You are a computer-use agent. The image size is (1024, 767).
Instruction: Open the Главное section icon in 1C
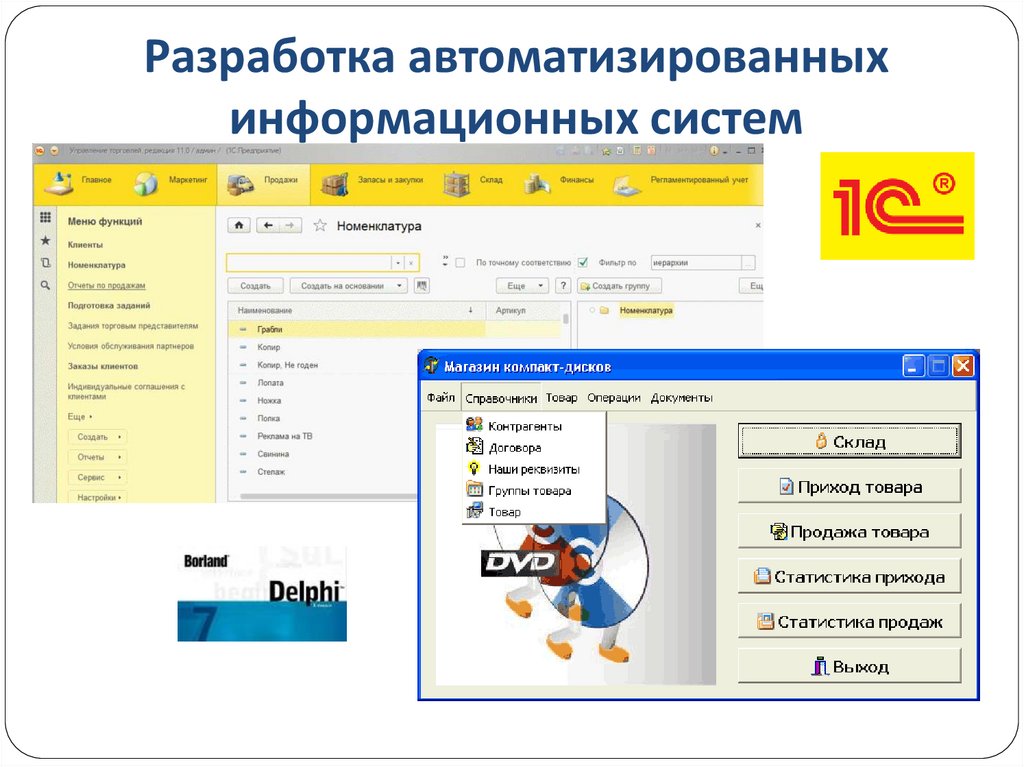pyautogui.click(x=59, y=184)
